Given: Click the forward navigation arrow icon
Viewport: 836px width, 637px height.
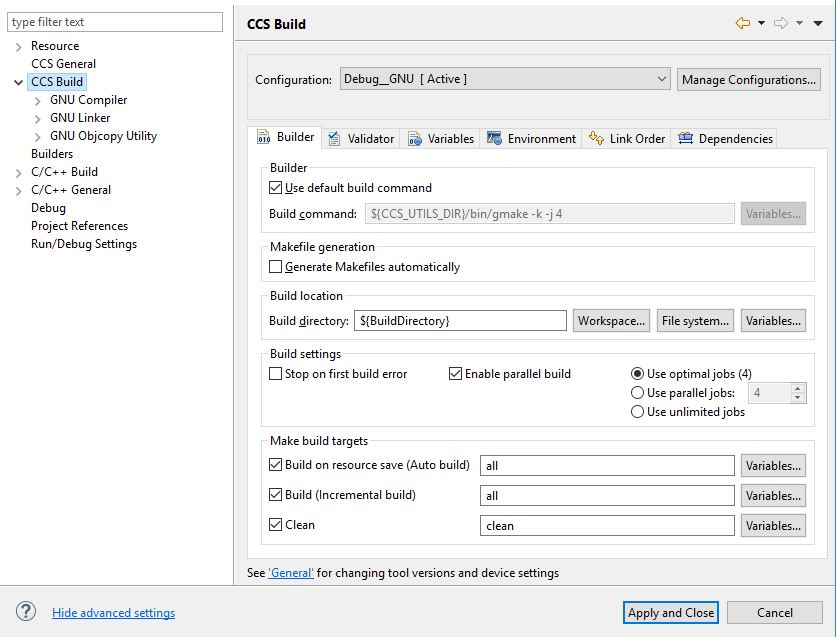Looking at the screenshot, I should (x=781, y=23).
